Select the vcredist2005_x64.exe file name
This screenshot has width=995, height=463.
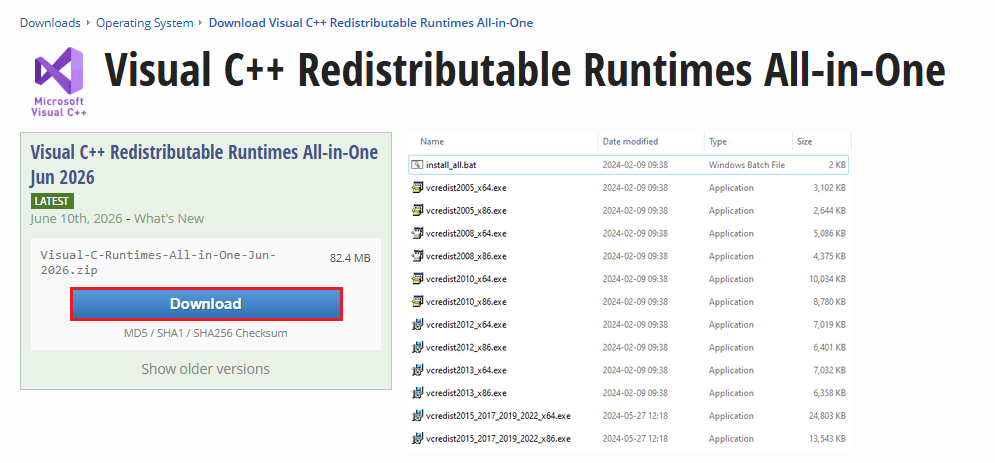(466, 188)
